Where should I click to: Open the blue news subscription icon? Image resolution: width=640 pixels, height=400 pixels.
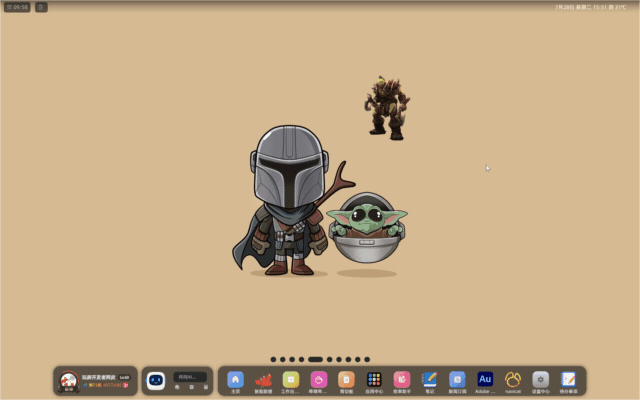pos(458,380)
